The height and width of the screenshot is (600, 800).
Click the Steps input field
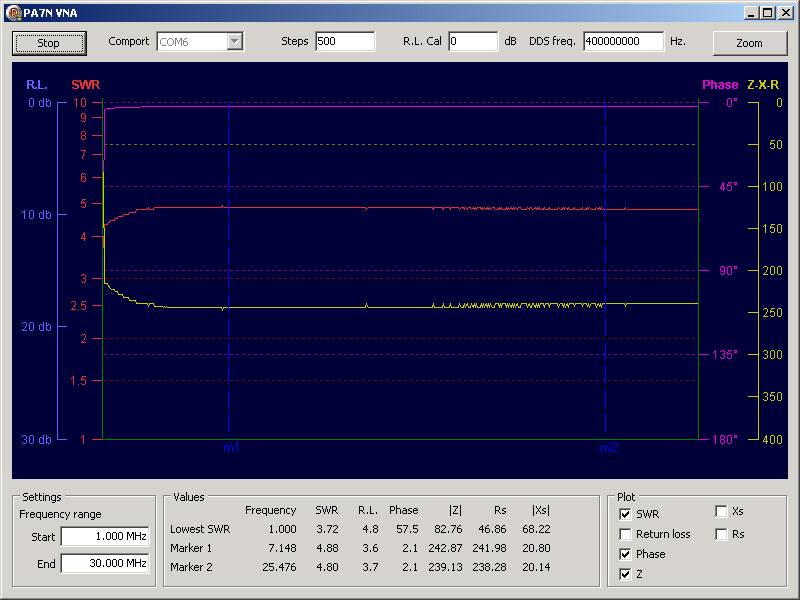click(344, 41)
